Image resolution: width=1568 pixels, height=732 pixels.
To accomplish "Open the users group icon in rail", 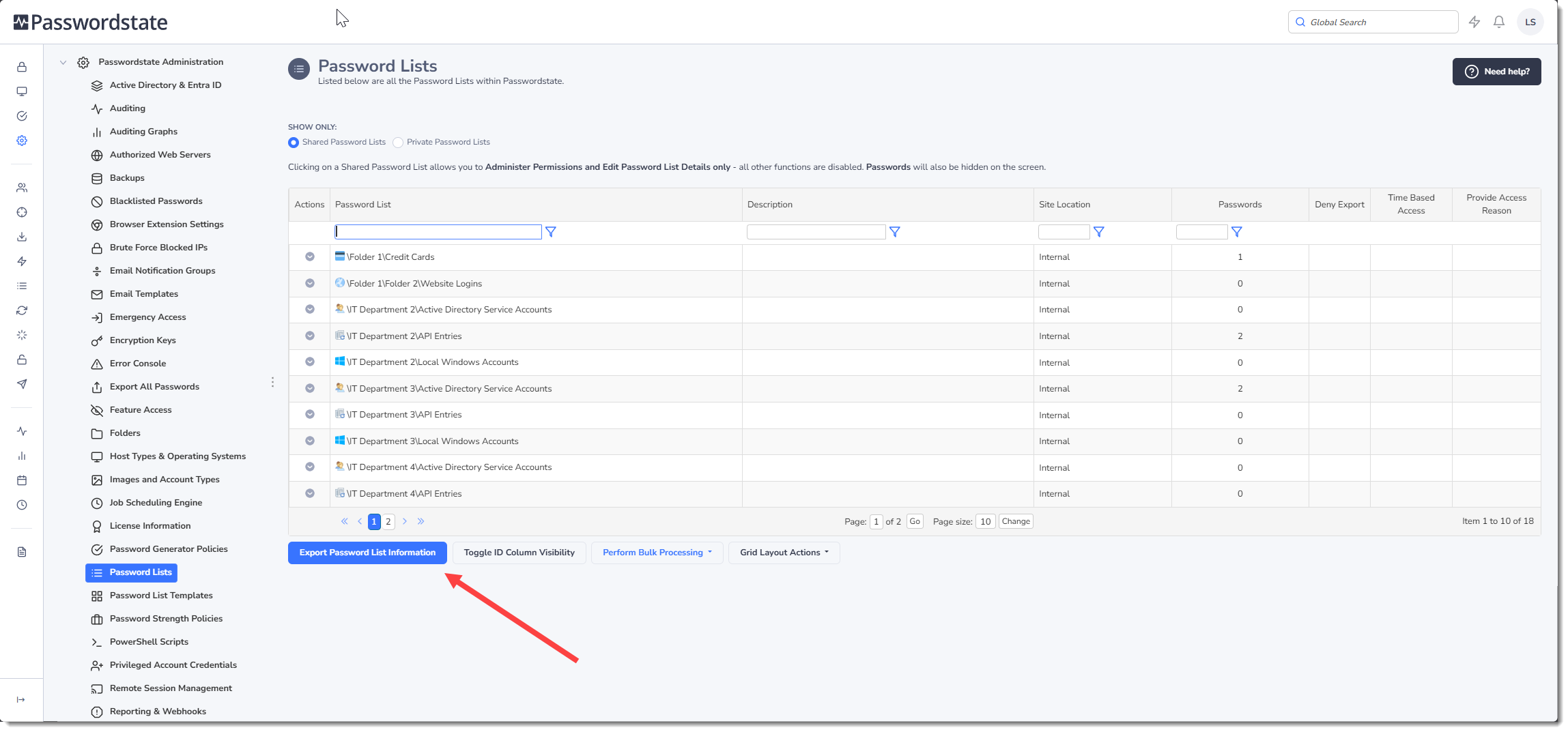I will (x=22, y=188).
